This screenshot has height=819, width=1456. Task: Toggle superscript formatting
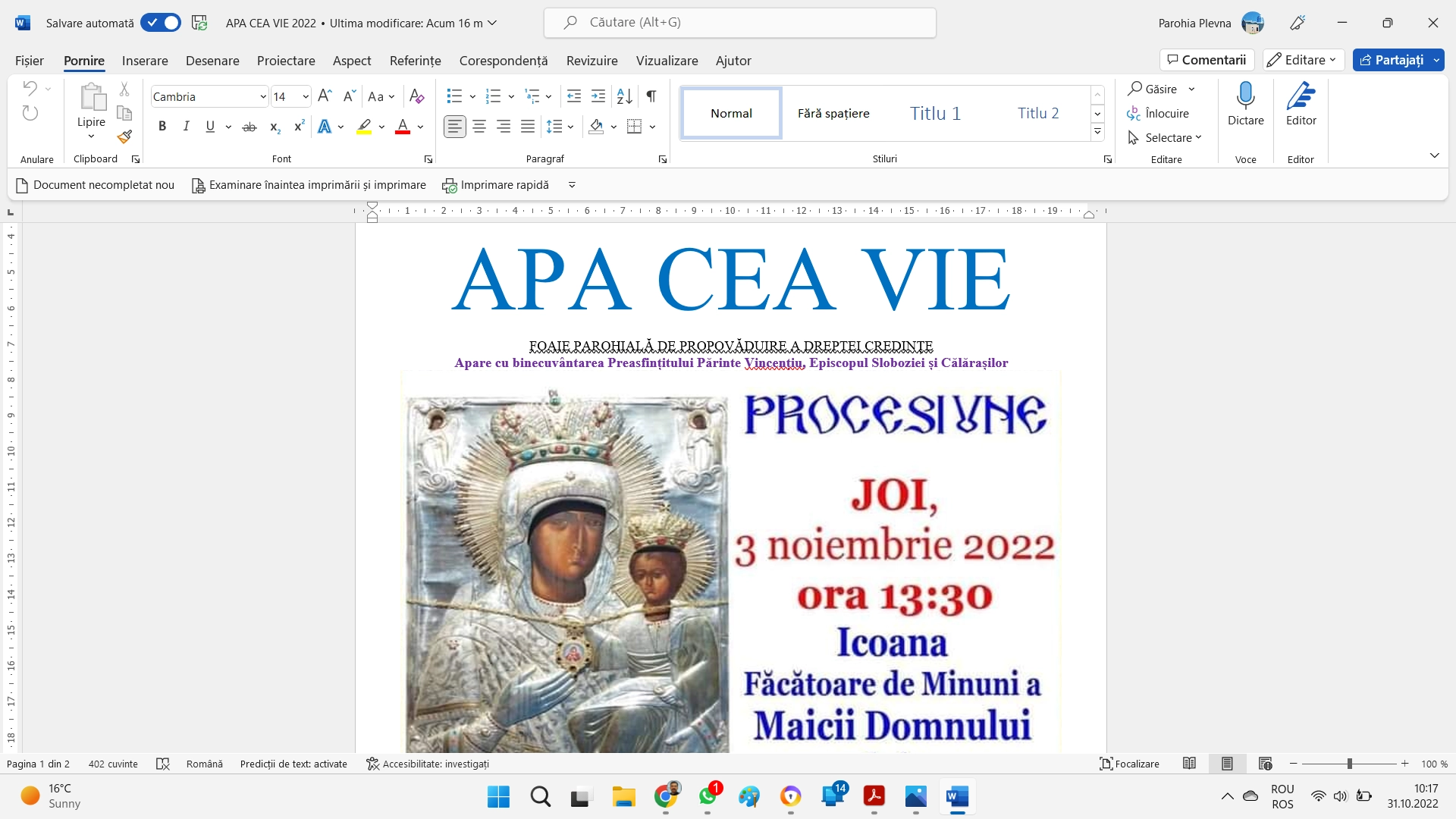300,127
